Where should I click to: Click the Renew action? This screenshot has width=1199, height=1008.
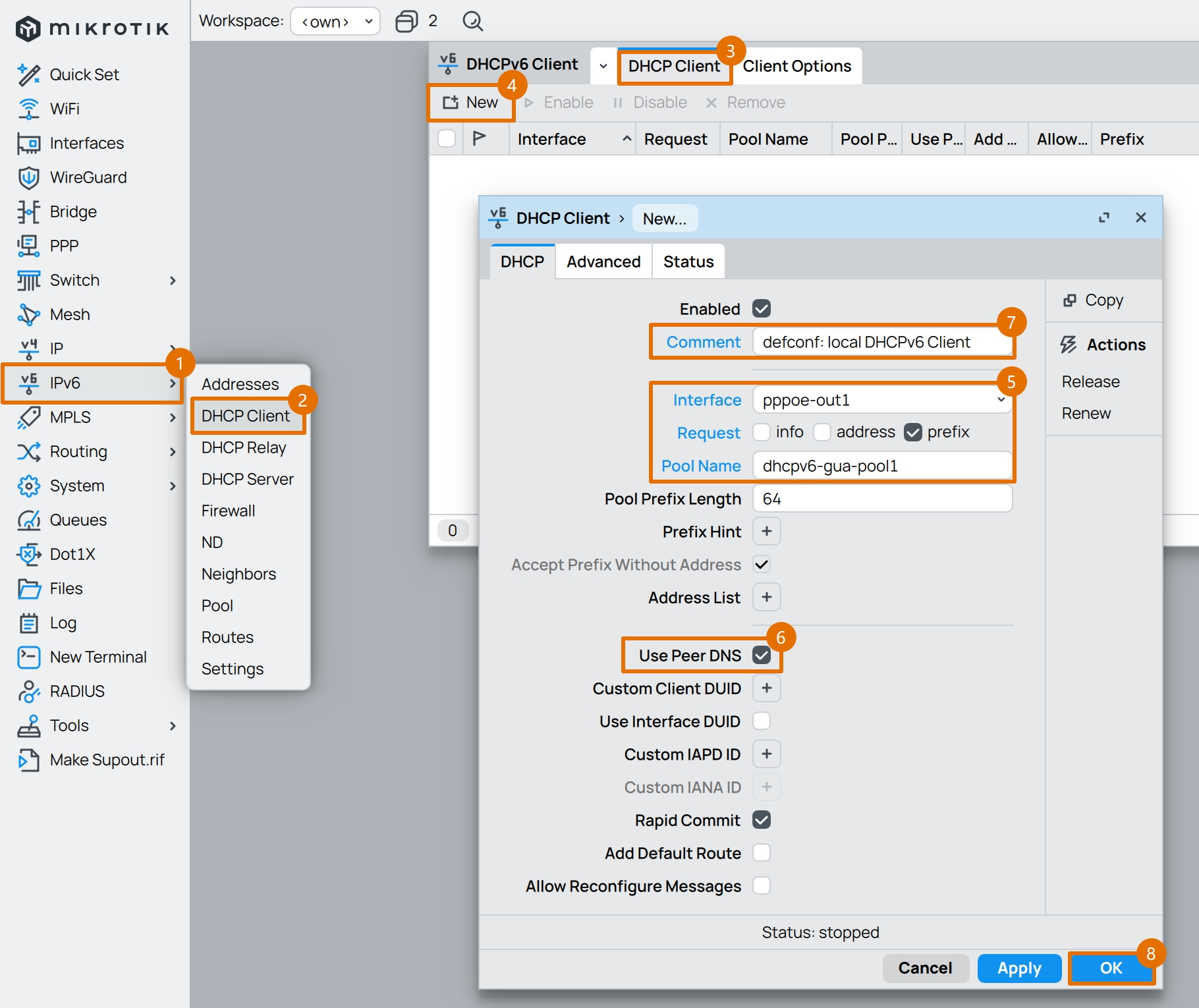[x=1086, y=413]
